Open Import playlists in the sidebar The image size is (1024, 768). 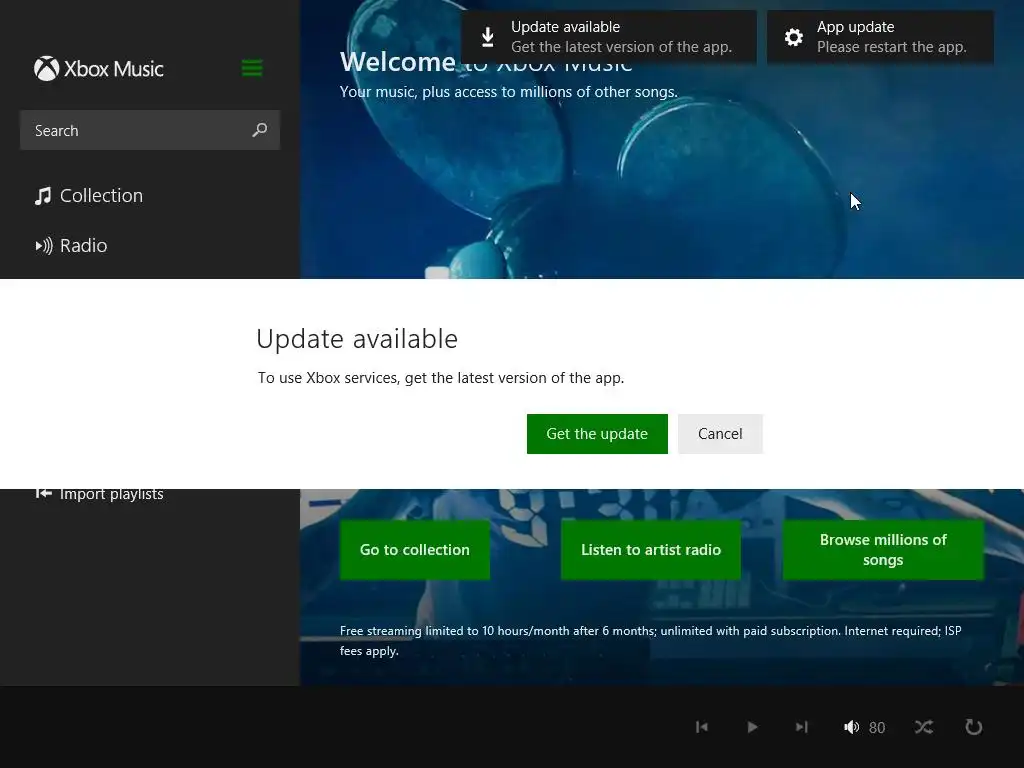(99, 494)
